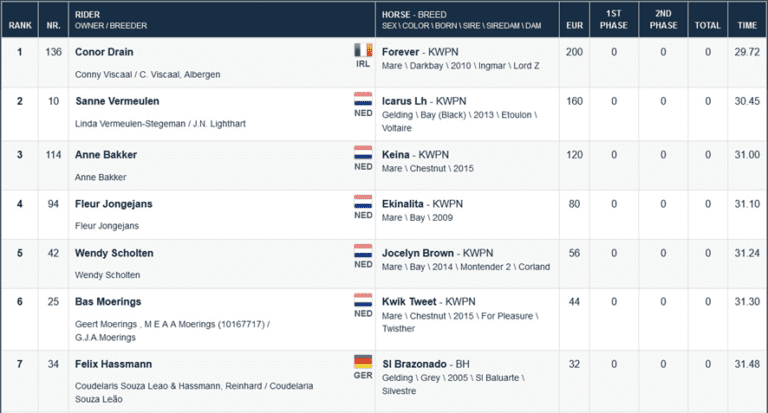This screenshot has width=768, height=413.
Task: Click the Netherlands flag beside Bas Moerings
Action: [363, 299]
